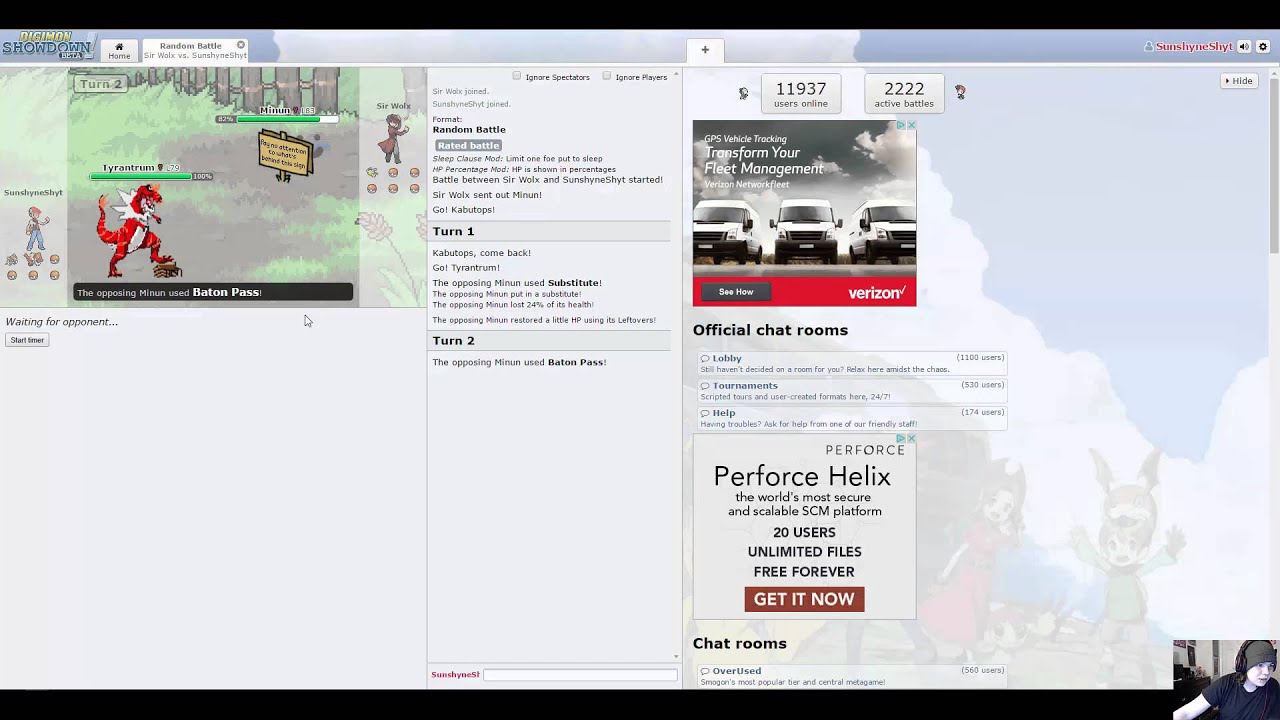Open the sound volume options
This screenshot has height=720, width=1280.
pyautogui.click(x=1244, y=47)
